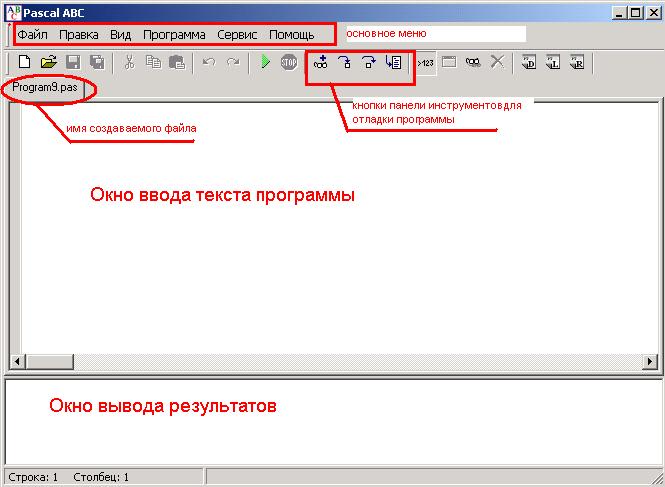Run the program with the green arrow
Image resolution: width=665 pixels, height=487 pixels.
[x=265, y=62]
